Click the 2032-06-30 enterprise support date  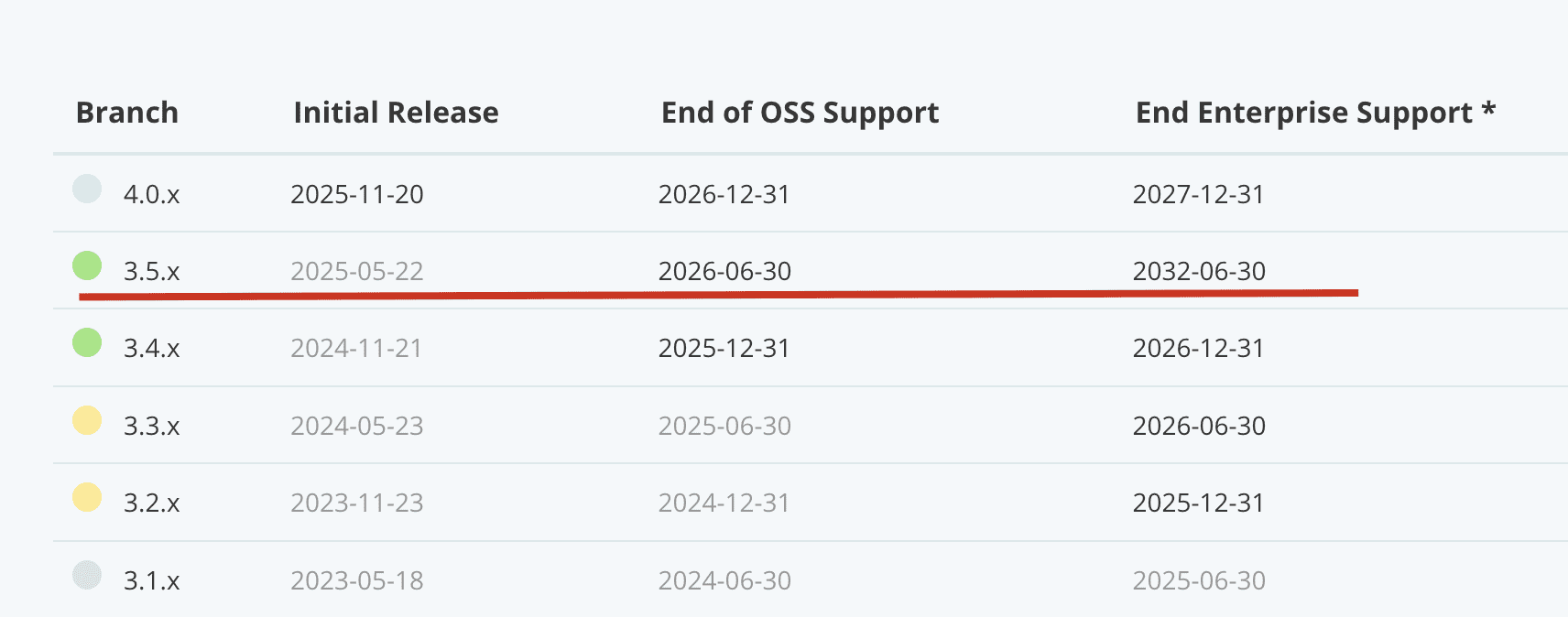click(1199, 271)
